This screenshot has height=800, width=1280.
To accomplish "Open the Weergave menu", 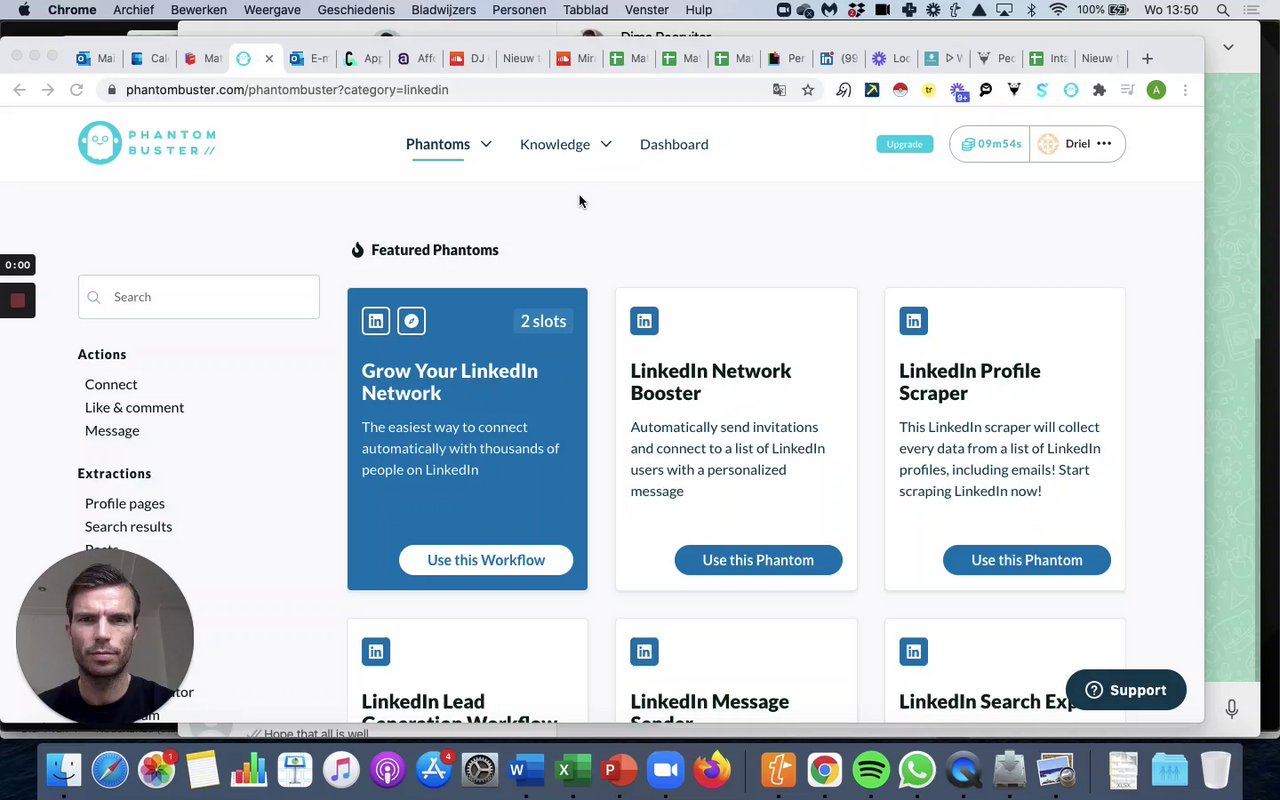I will pyautogui.click(x=272, y=10).
